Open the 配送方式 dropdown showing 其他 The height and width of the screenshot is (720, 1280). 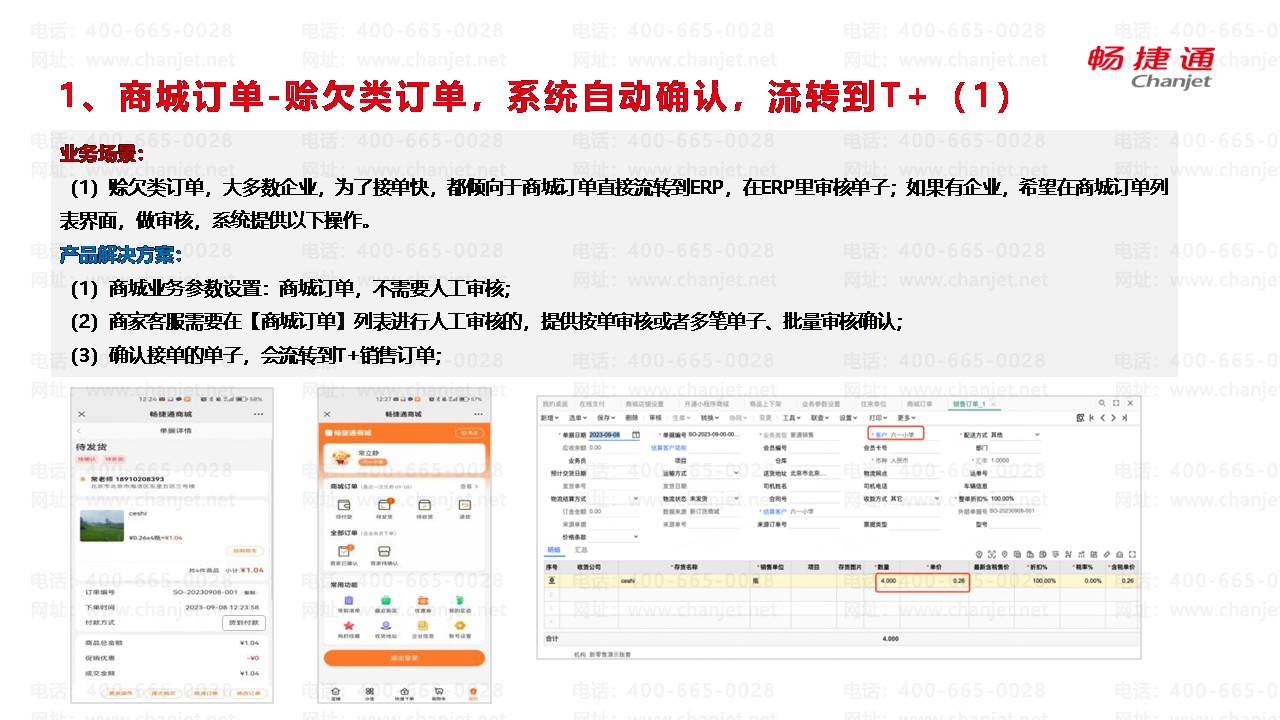pos(1014,435)
